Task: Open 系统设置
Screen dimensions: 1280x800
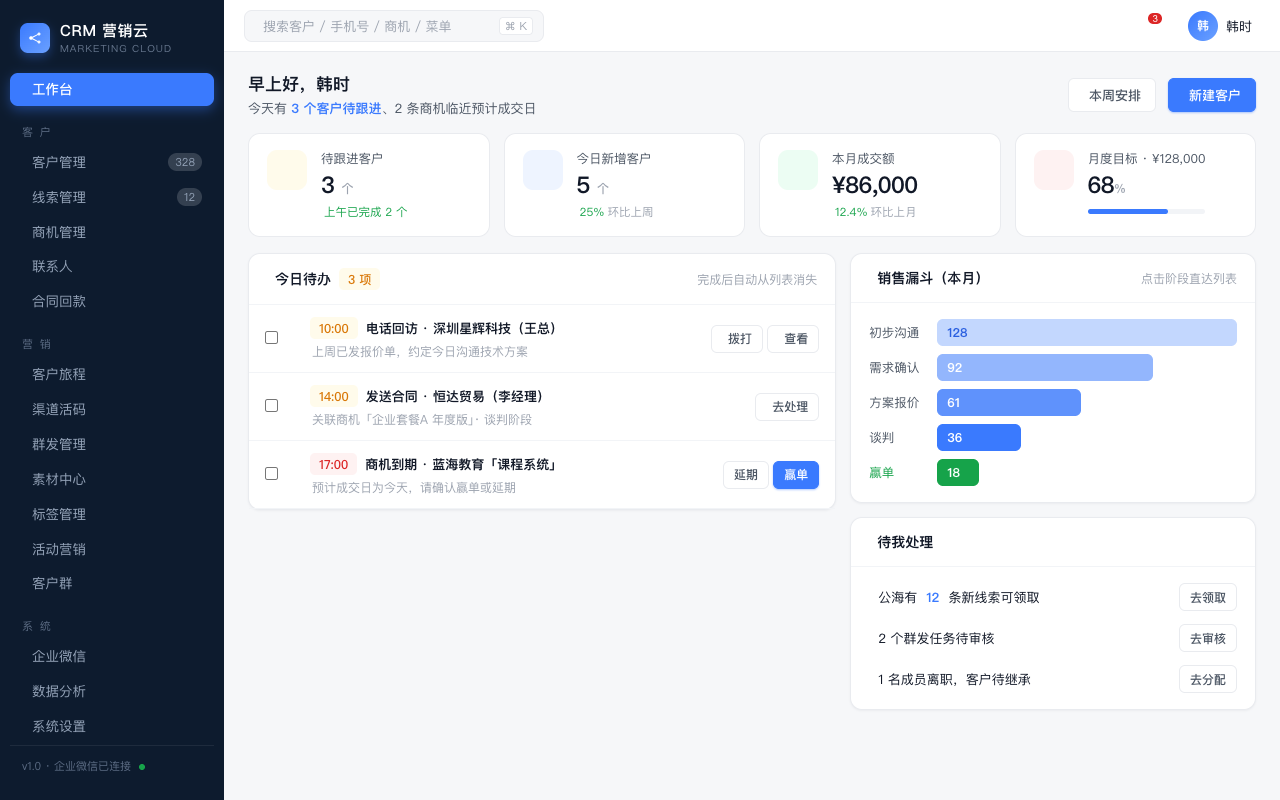Action: [x=112, y=726]
